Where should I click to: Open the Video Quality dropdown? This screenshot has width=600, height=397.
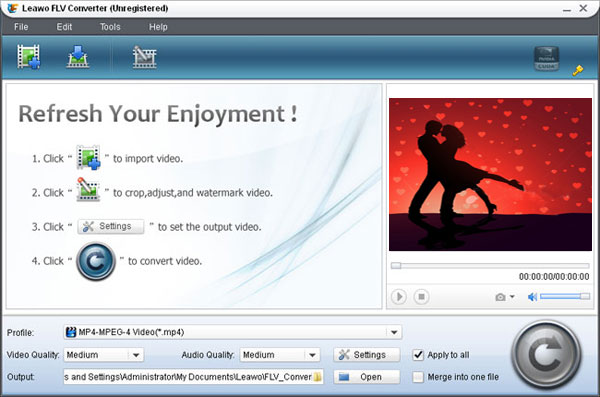[104, 355]
